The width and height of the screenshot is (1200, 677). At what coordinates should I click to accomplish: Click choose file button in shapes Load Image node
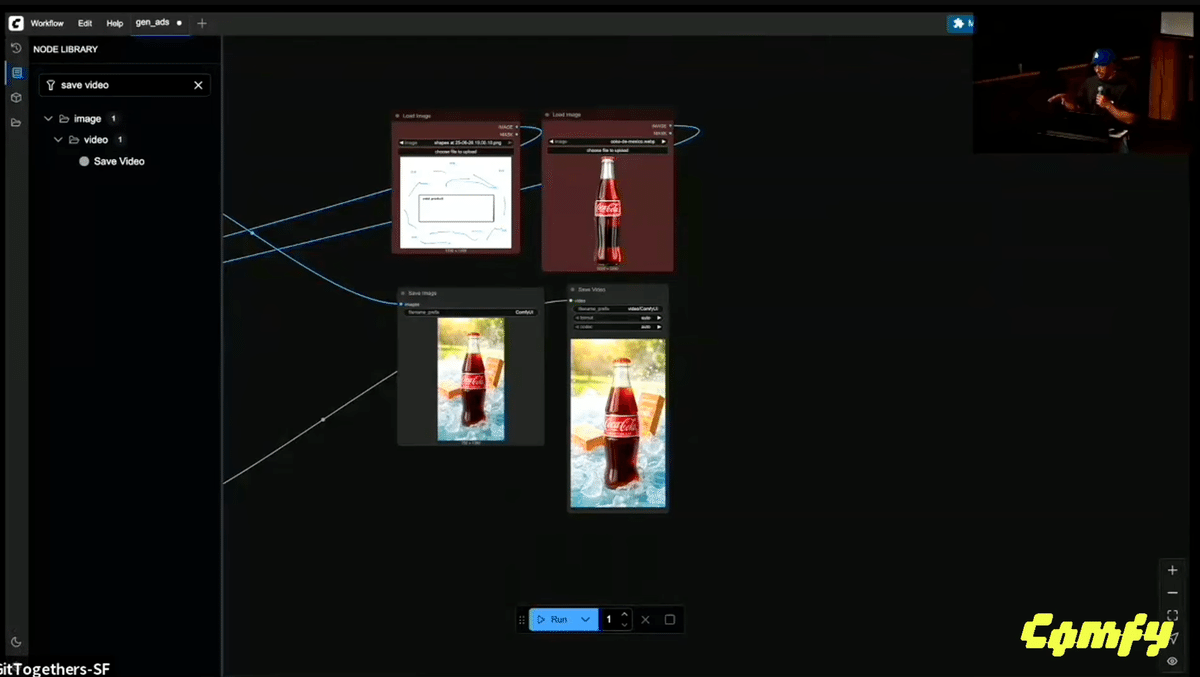[x=455, y=151]
